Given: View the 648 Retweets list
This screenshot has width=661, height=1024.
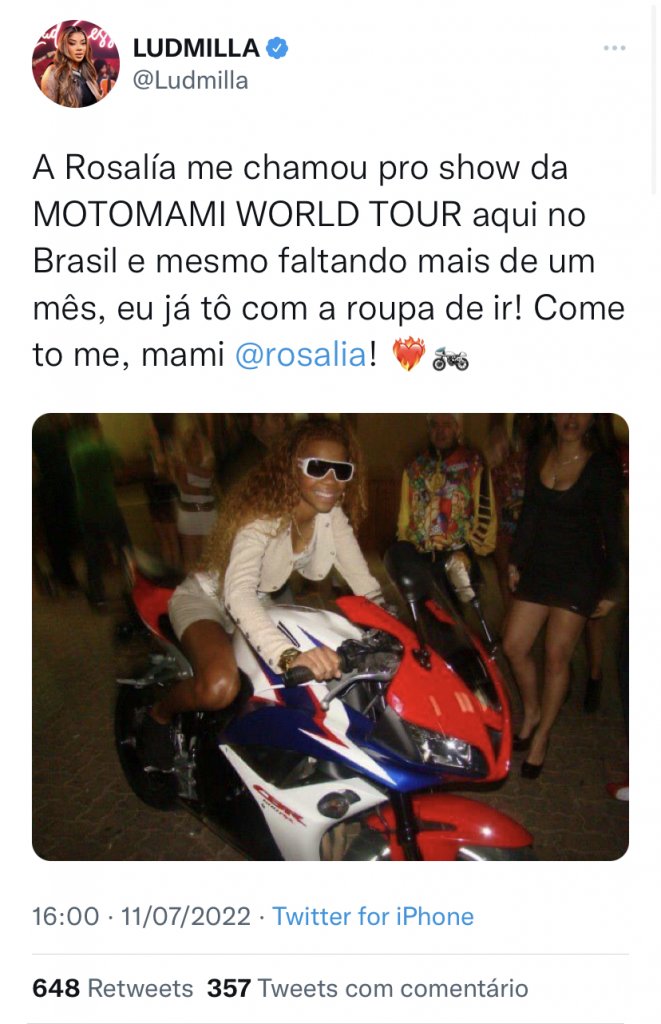Looking at the screenshot, I should 112,988.
